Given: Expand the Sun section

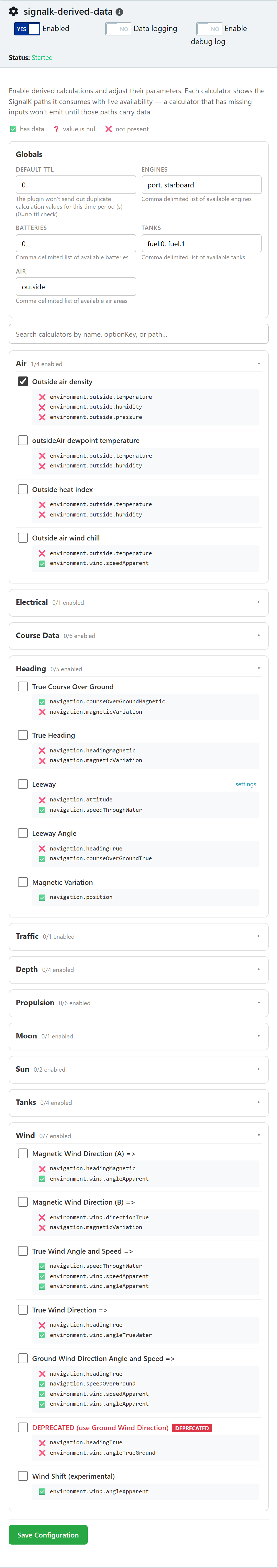Looking at the screenshot, I should pos(138,1069).
